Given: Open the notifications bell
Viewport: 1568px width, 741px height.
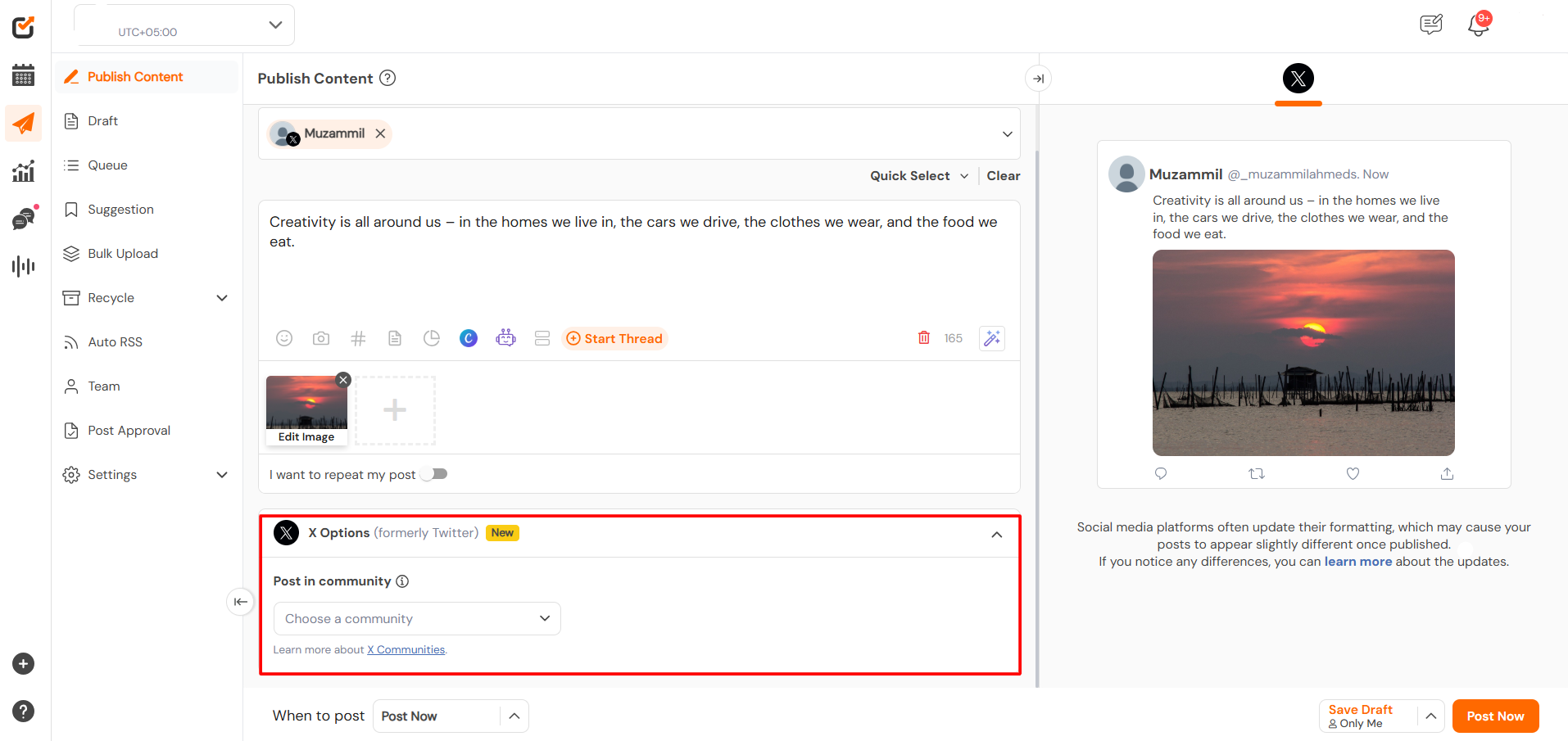Looking at the screenshot, I should pyautogui.click(x=1479, y=25).
